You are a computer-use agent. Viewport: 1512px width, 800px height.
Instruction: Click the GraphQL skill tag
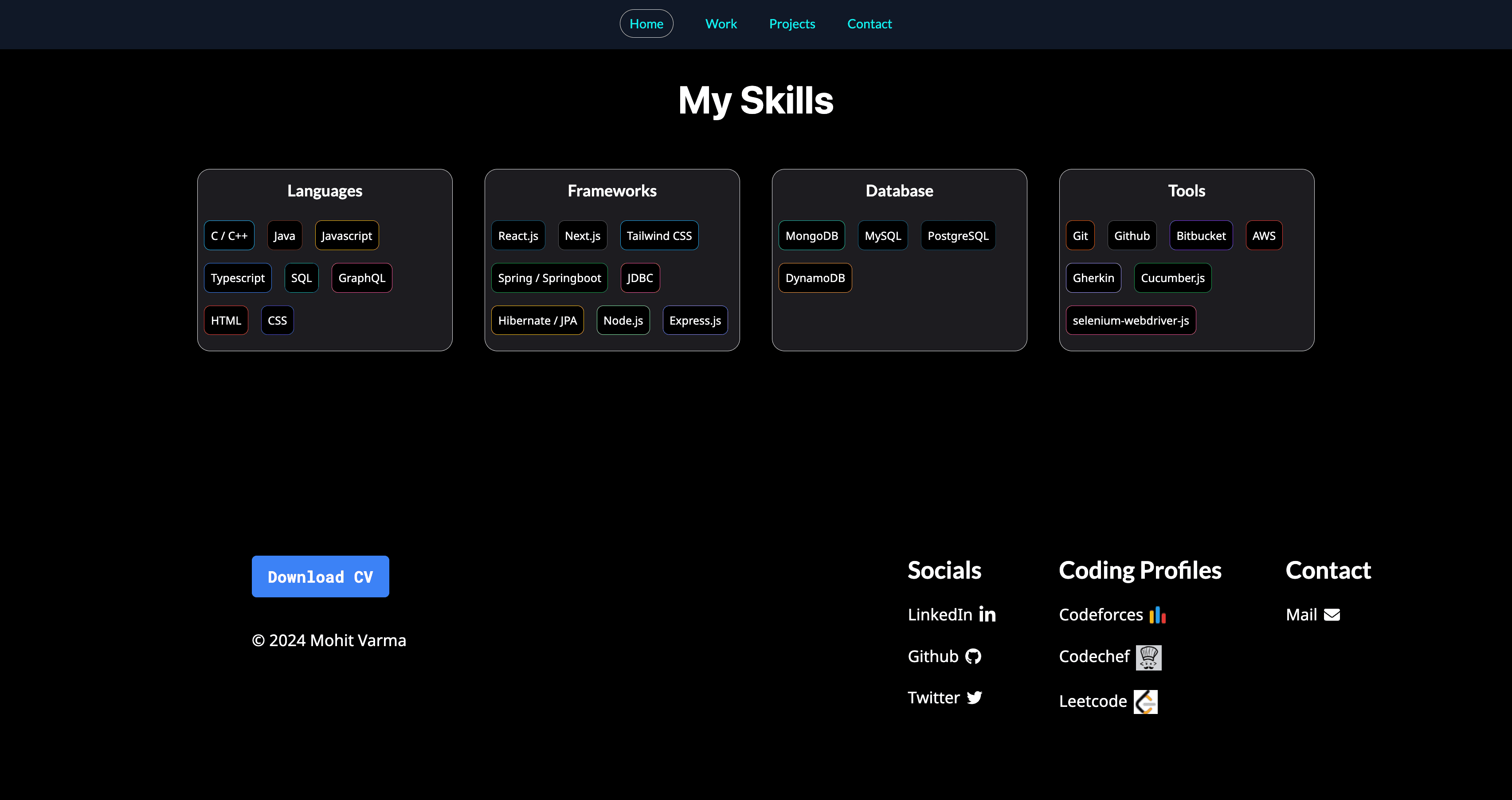(361, 278)
